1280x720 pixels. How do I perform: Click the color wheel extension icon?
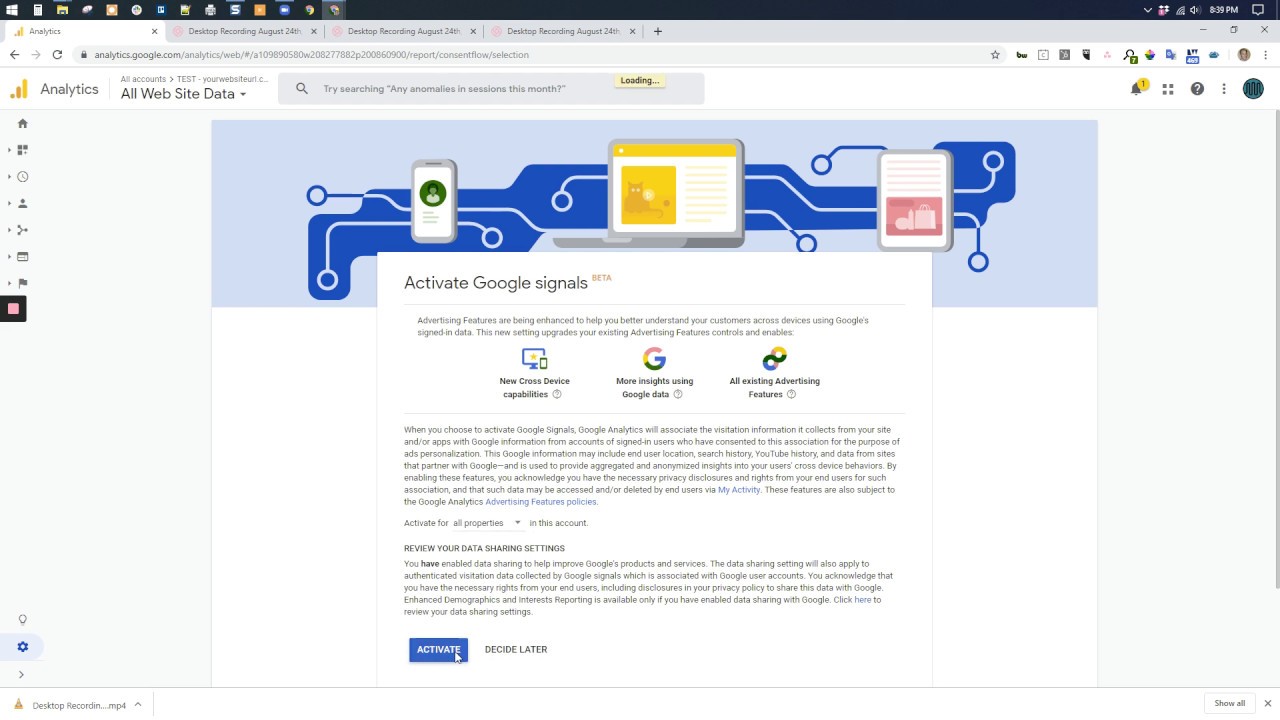[x=1150, y=55]
